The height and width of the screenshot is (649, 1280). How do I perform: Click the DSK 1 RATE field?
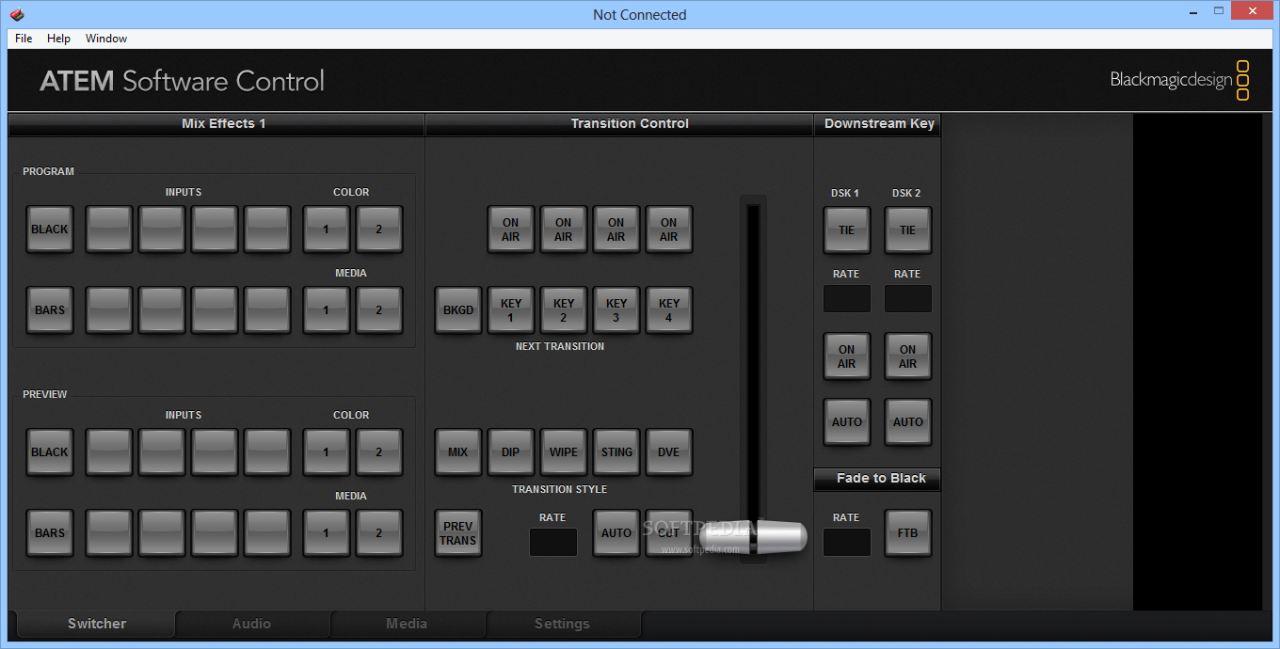847,298
